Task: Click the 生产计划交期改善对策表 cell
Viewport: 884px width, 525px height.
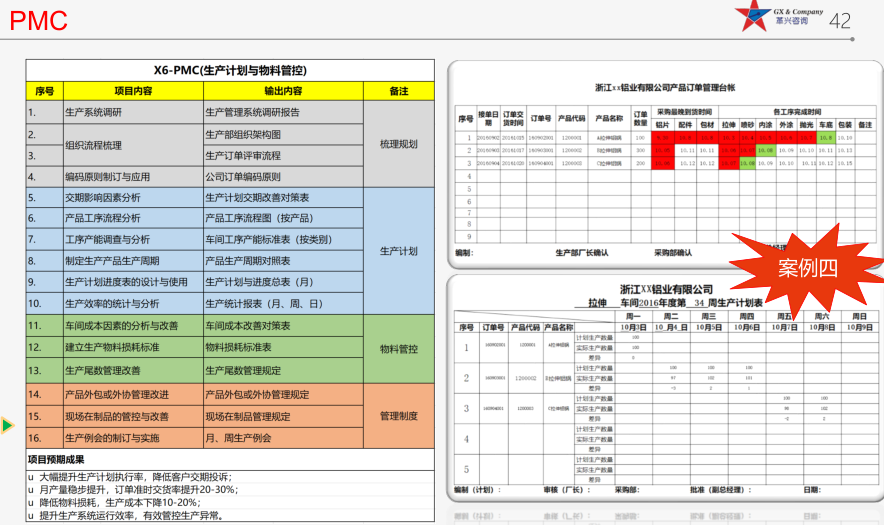Action: coord(283,197)
